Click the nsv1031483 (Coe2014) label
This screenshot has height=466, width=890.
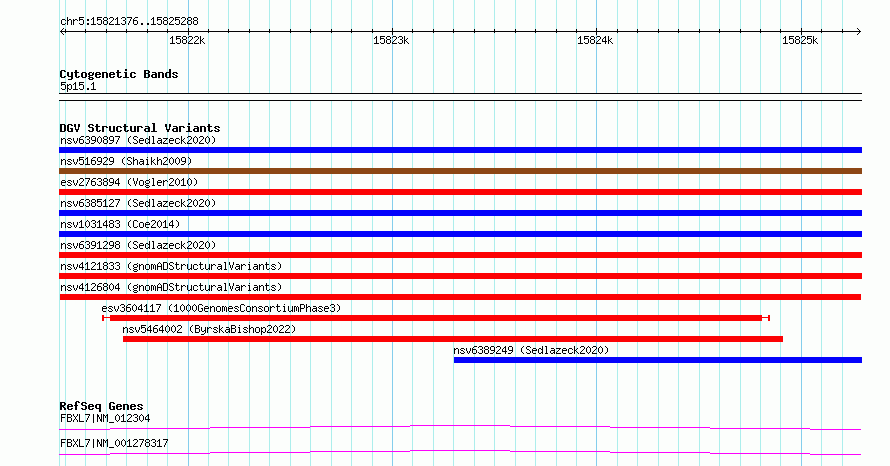[120, 224]
